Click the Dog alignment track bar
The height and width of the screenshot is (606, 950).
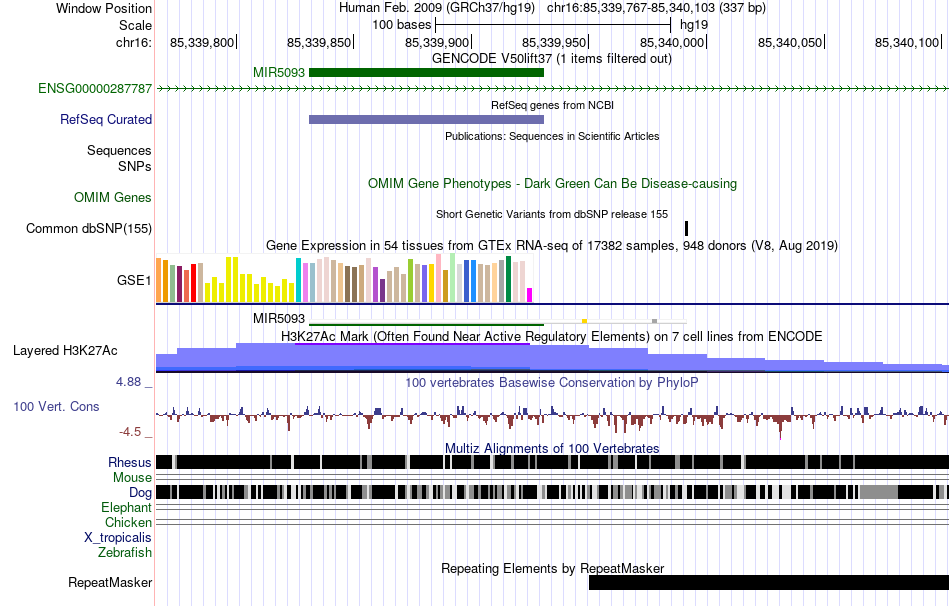tap(552, 491)
